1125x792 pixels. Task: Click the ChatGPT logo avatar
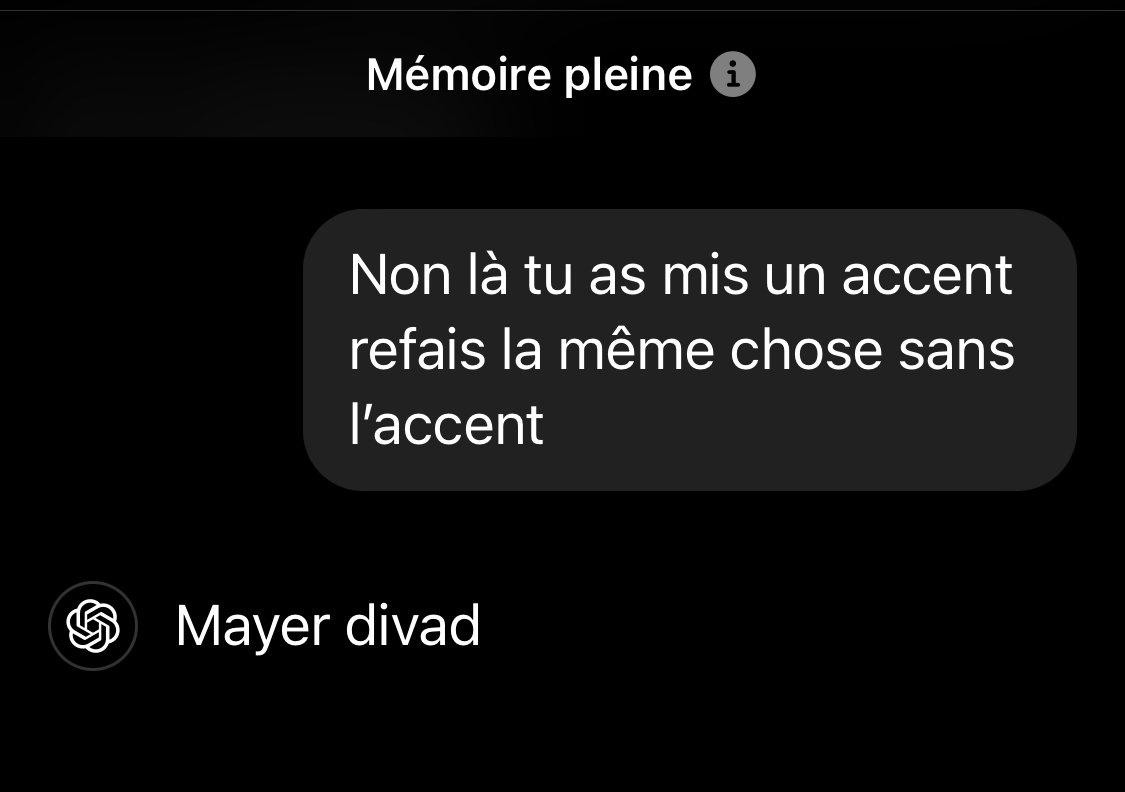click(x=93, y=626)
